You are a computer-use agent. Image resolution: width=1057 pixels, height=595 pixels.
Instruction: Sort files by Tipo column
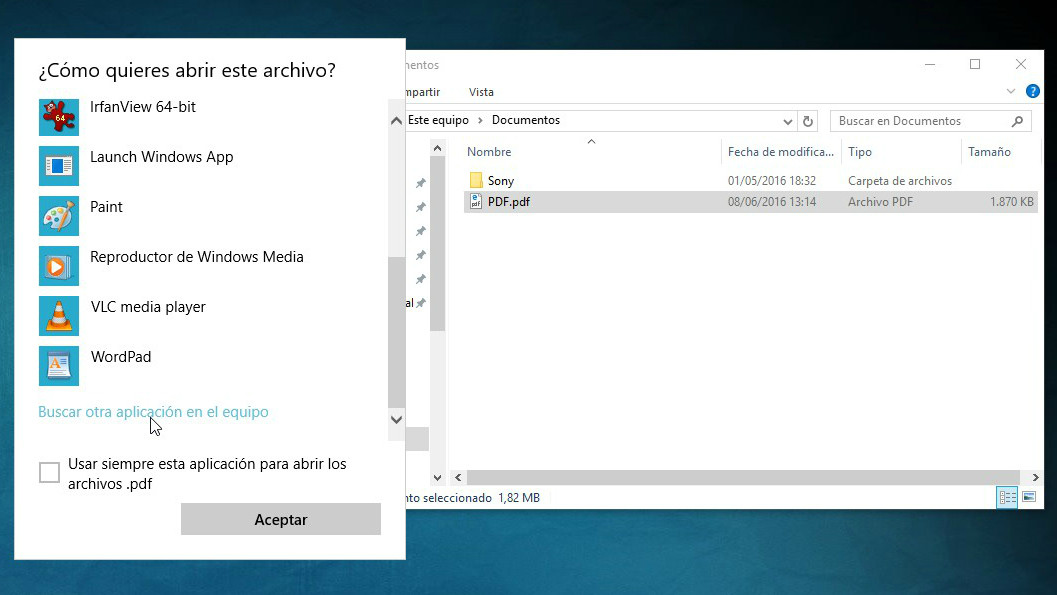pyautogui.click(x=860, y=152)
